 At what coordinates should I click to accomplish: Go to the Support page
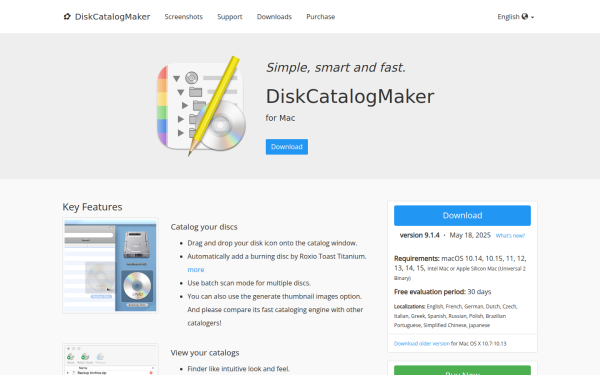230,17
